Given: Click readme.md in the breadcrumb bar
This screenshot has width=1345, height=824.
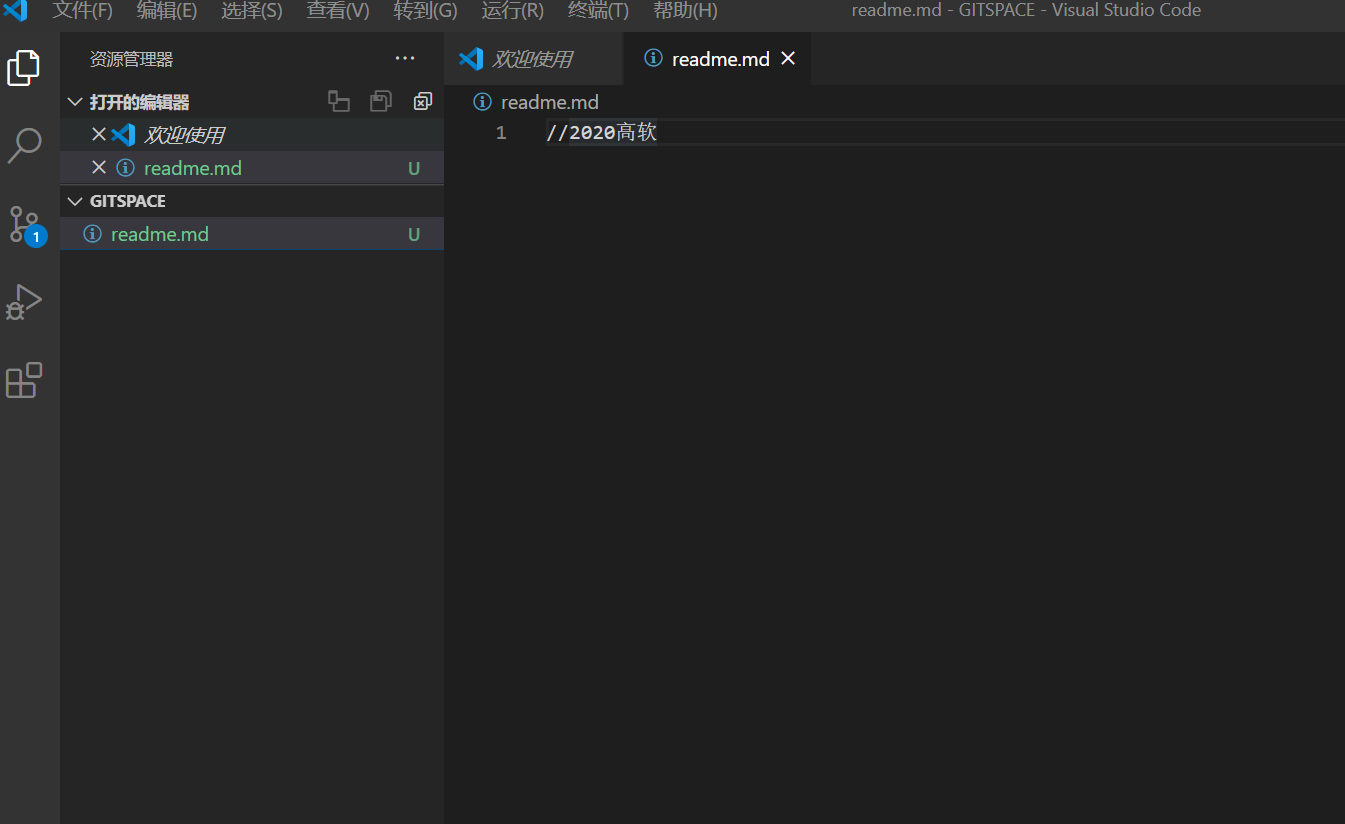Looking at the screenshot, I should pos(550,102).
